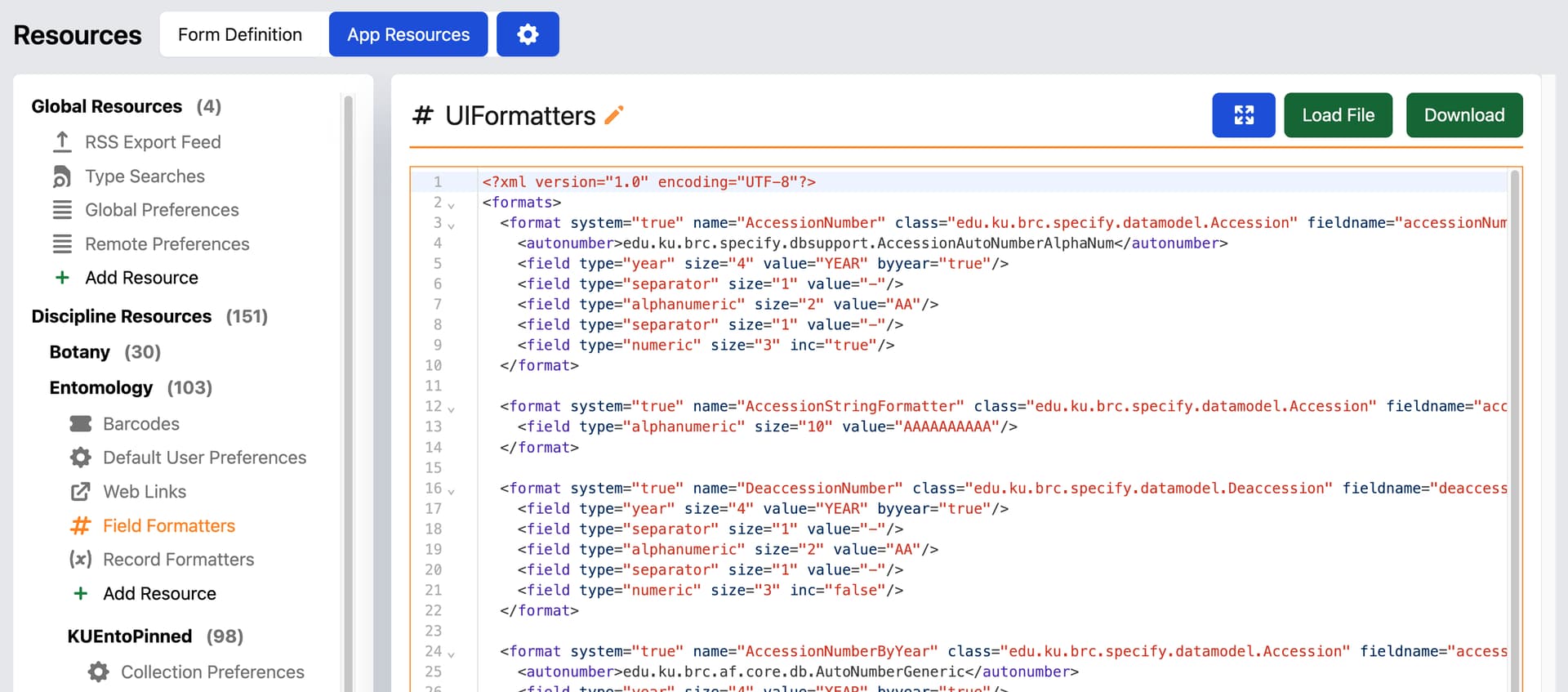Open the RSS Export Feed resource
This screenshot has height=692, width=1568.
[x=153, y=142]
